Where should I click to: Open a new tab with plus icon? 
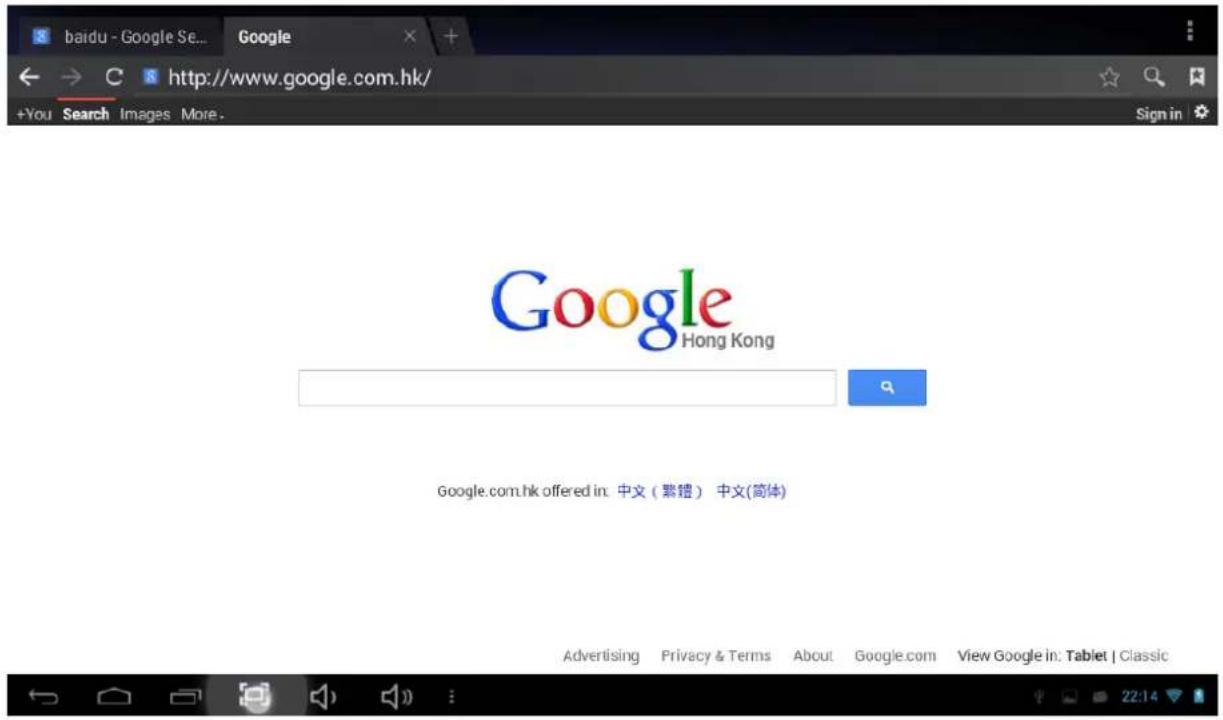click(450, 37)
